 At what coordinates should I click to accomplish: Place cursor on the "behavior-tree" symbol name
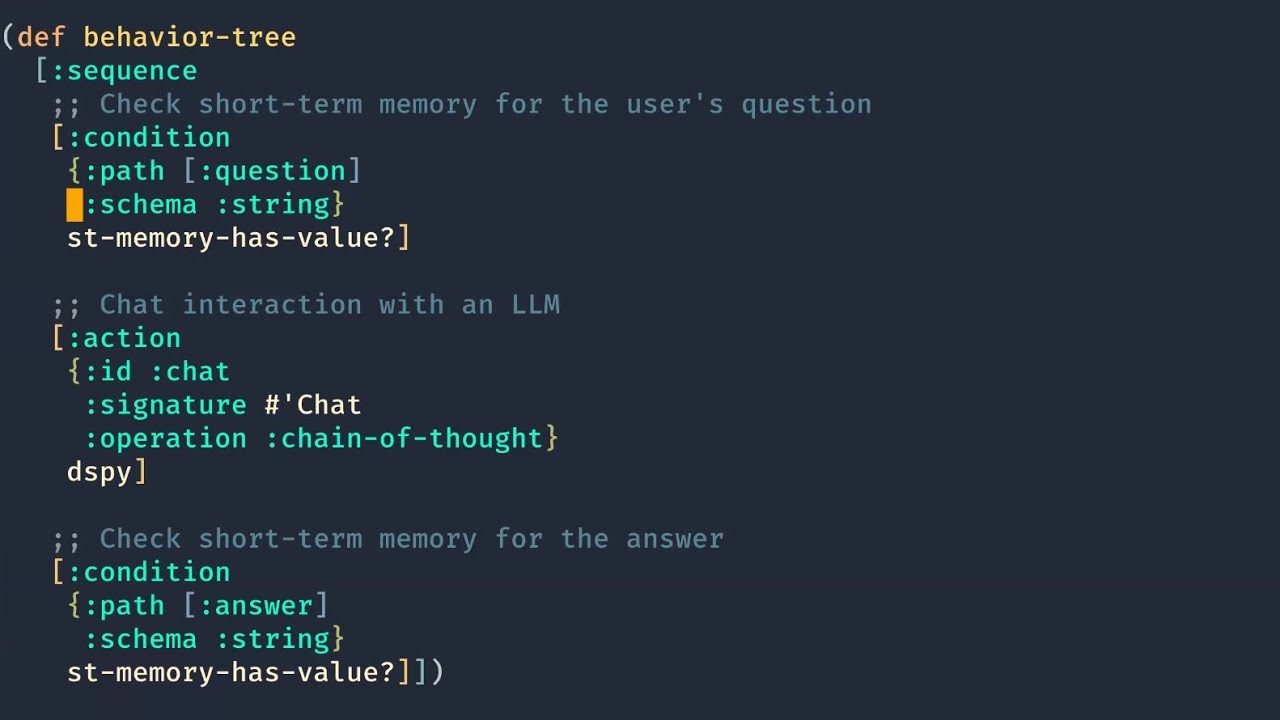189,38
